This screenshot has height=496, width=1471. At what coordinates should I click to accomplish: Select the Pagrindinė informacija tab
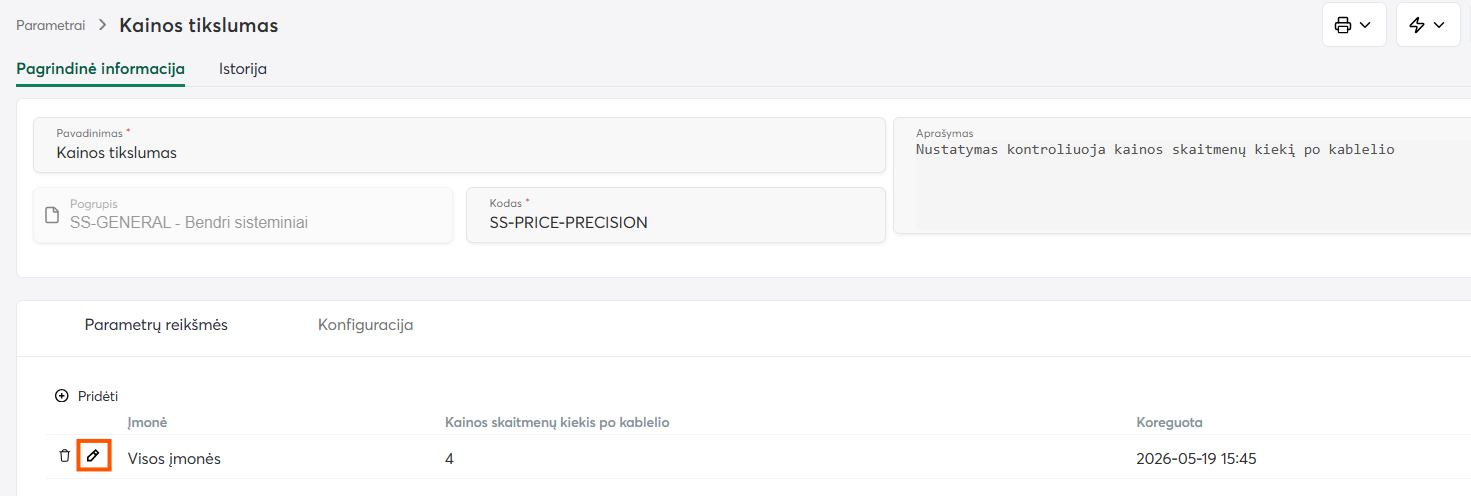pos(101,69)
